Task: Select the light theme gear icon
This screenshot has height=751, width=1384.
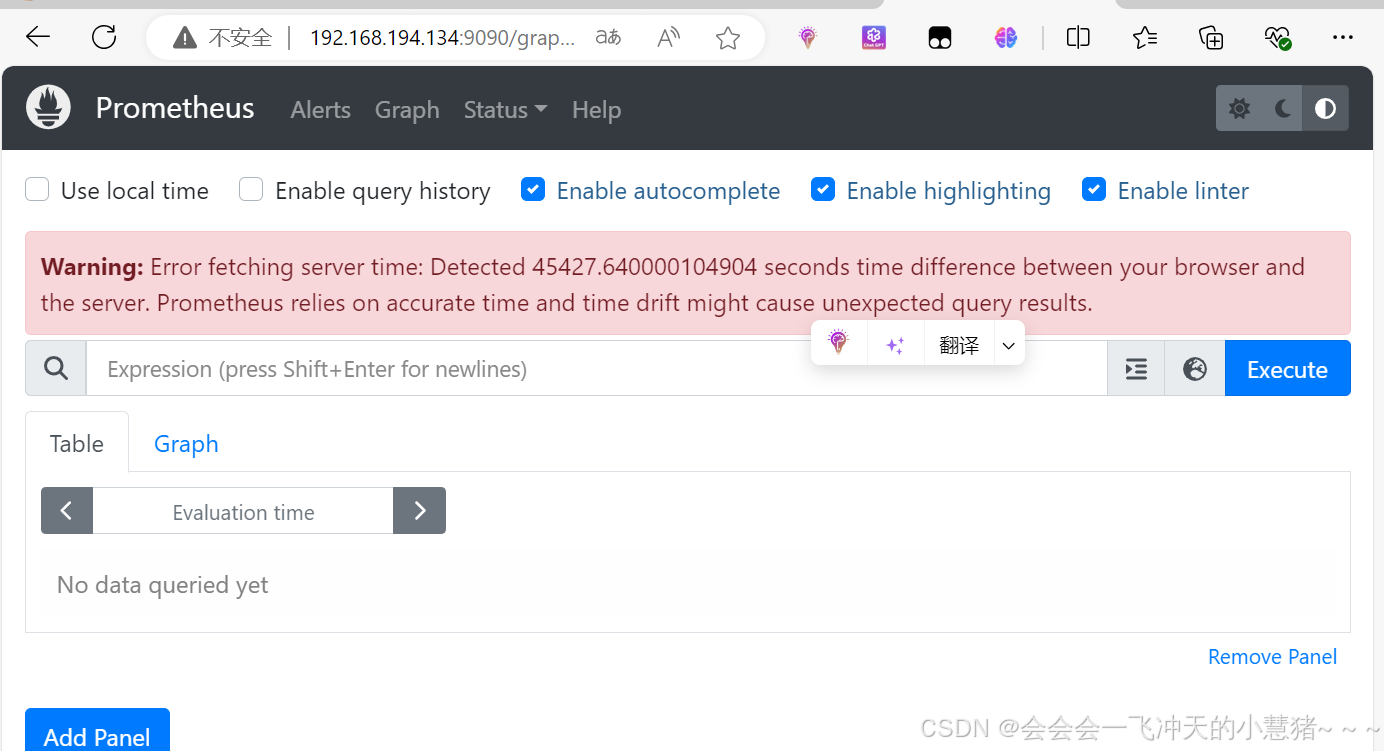Action: pos(1239,109)
